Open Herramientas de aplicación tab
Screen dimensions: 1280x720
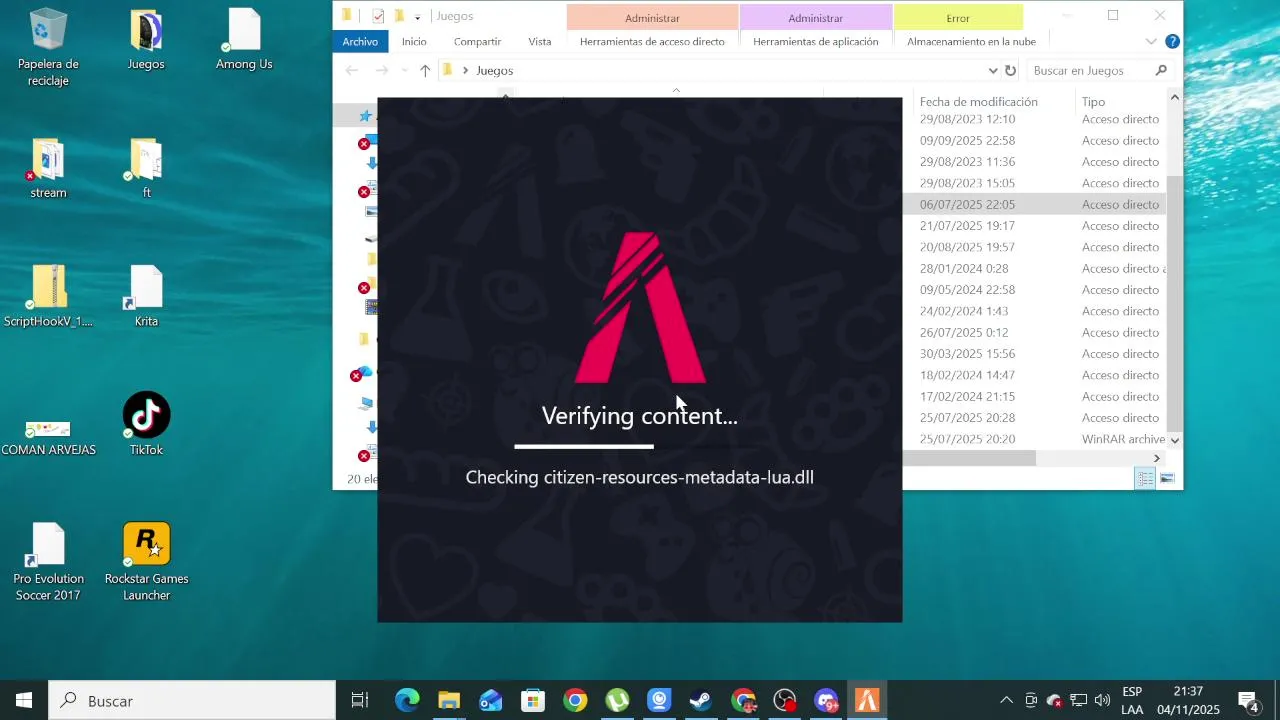(816, 42)
